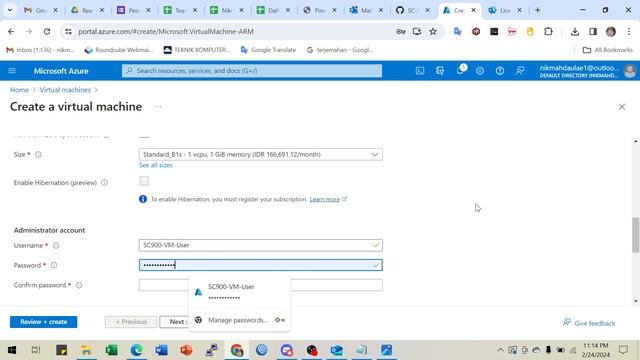
Task: Open the Chrome three-dot menu
Action: (x=629, y=31)
